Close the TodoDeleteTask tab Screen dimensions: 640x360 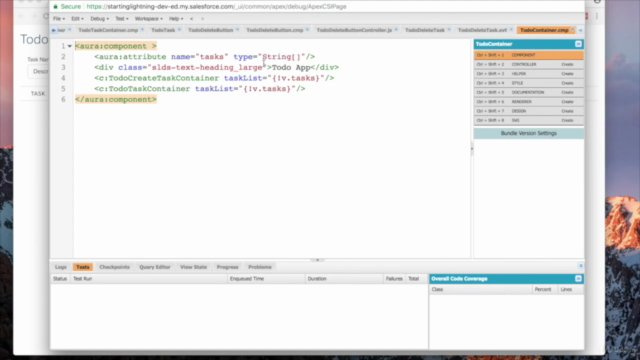tap(449, 30)
